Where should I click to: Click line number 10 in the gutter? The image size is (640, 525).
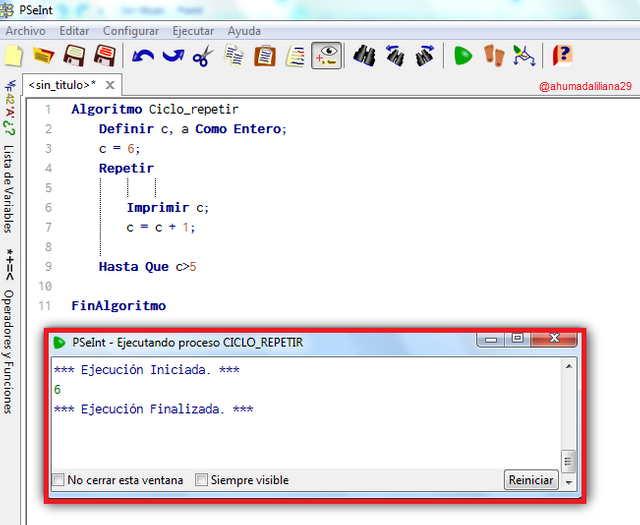pos(45,286)
